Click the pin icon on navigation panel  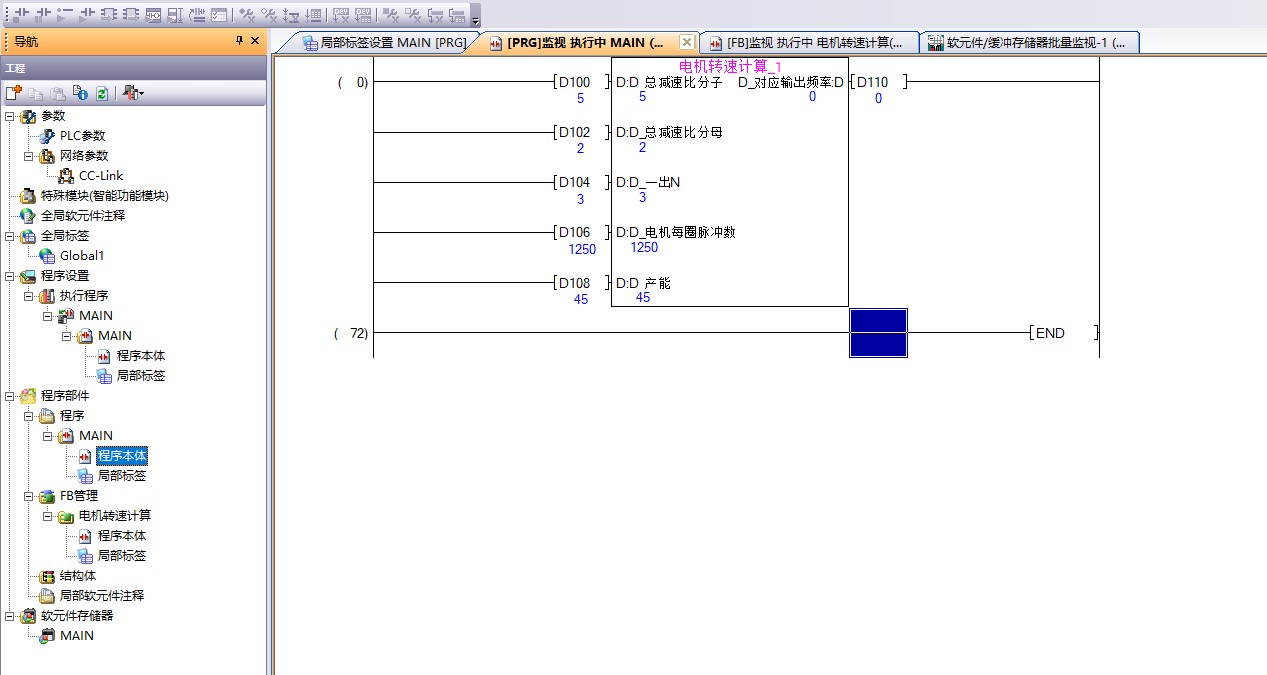pyautogui.click(x=239, y=41)
